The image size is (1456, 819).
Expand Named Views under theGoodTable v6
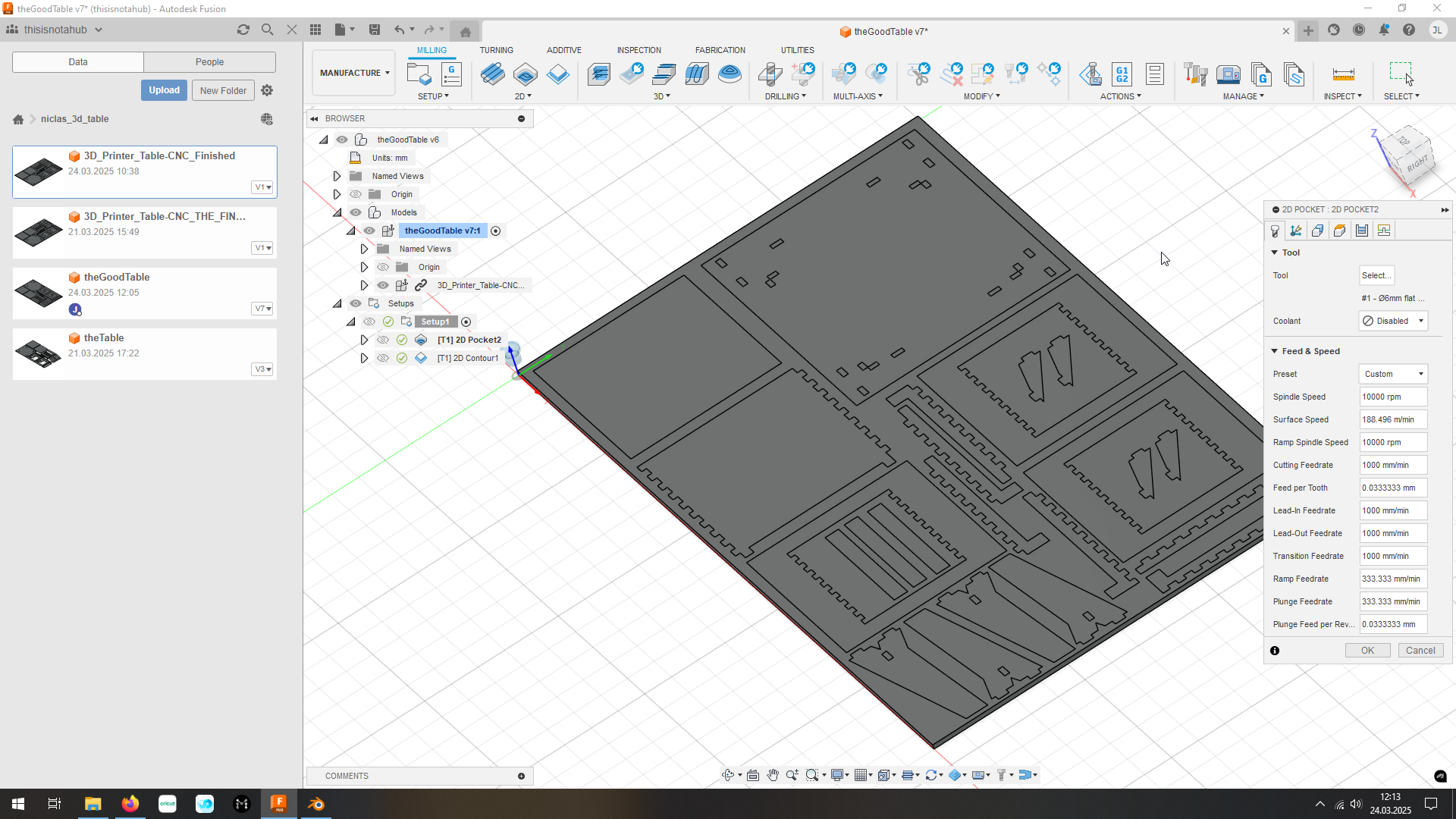(337, 176)
